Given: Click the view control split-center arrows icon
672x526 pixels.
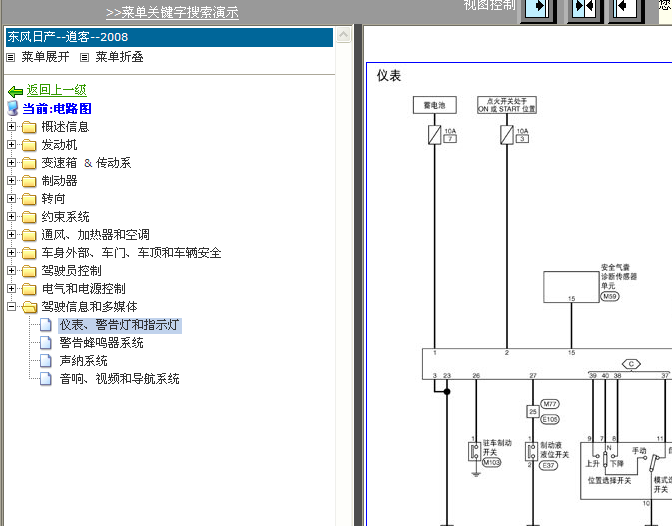Looking at the screenshot, I should pos(585,9).
